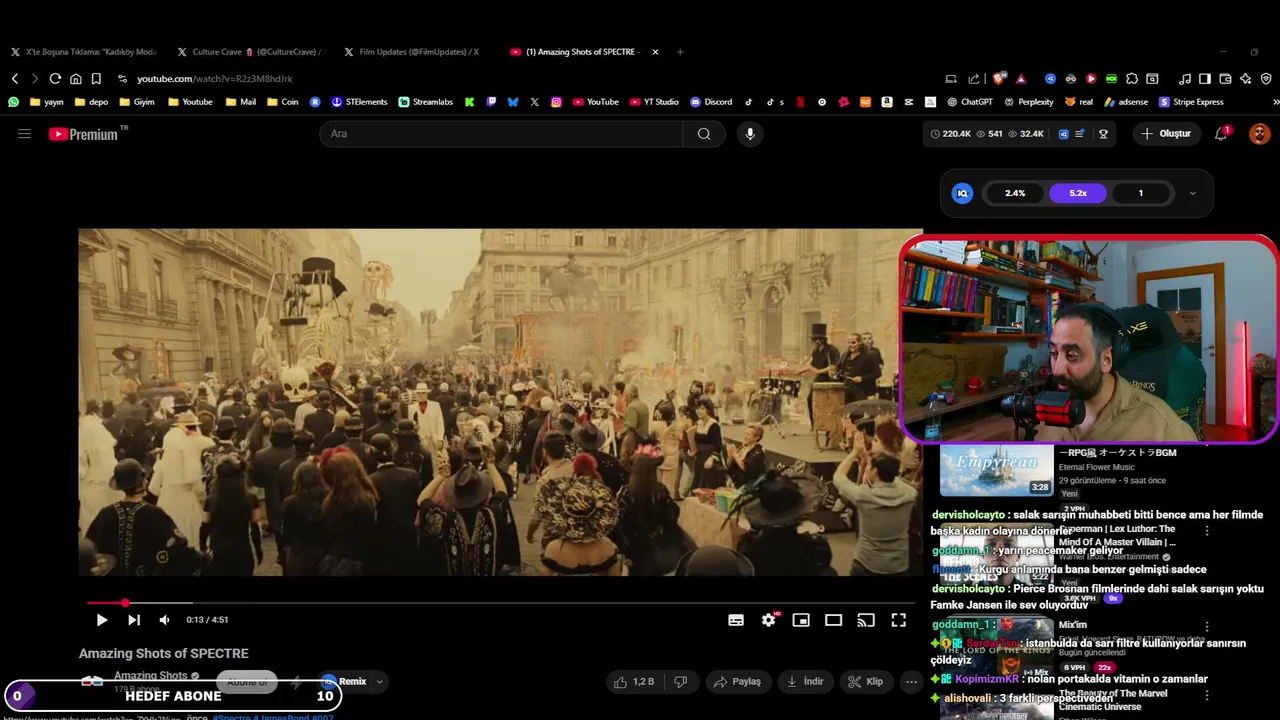This screenshot has height=720, width=1280.
Task: Click the 5.2x purple stat pill
Action: click(1078, 193)
